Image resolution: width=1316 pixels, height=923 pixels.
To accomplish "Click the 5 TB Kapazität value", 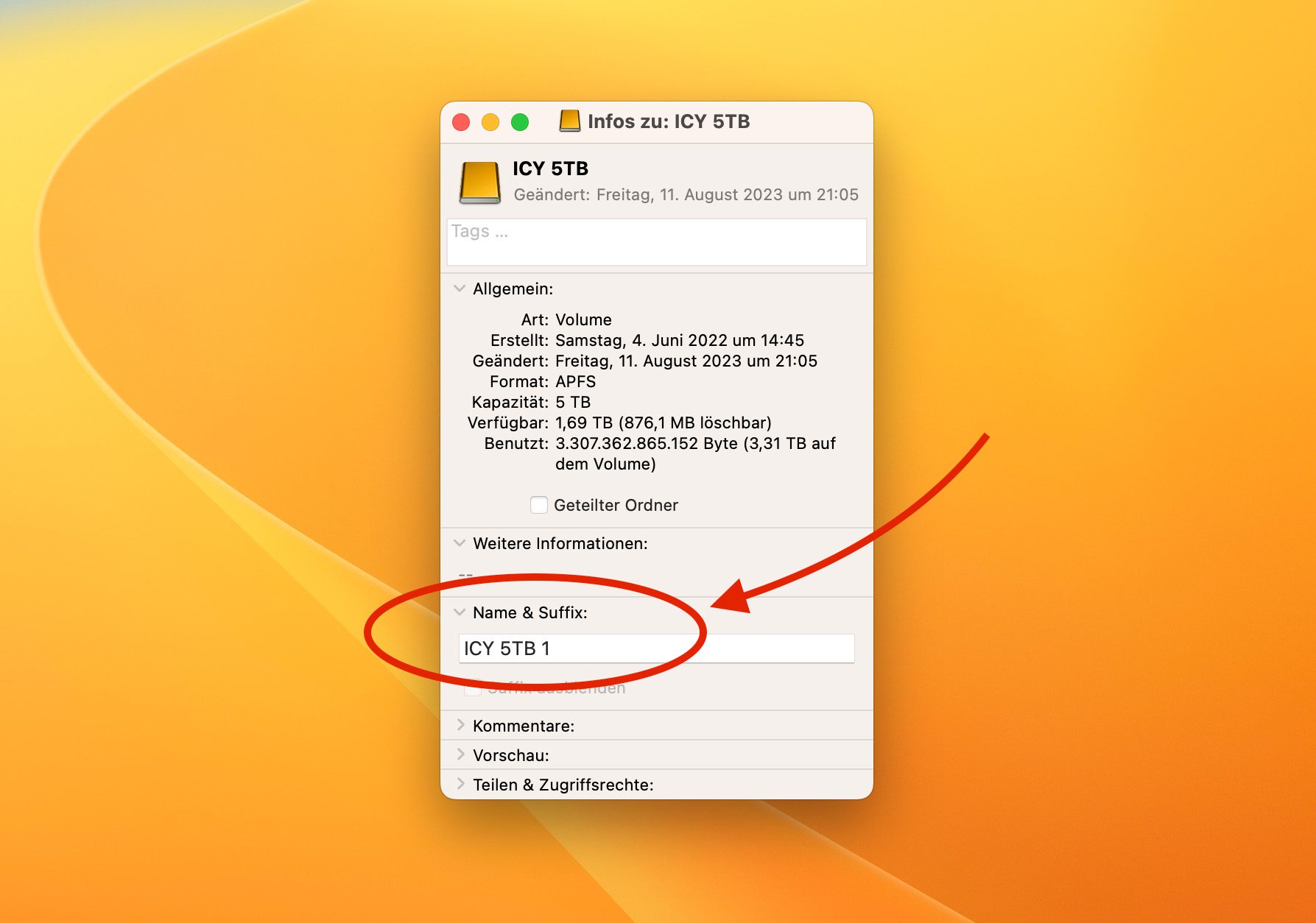I will click(573, 402).
